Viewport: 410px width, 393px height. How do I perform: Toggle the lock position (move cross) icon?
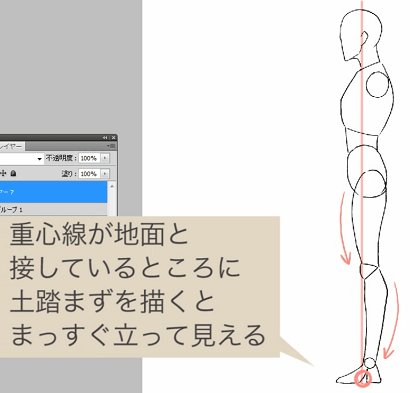click(3, 173)
